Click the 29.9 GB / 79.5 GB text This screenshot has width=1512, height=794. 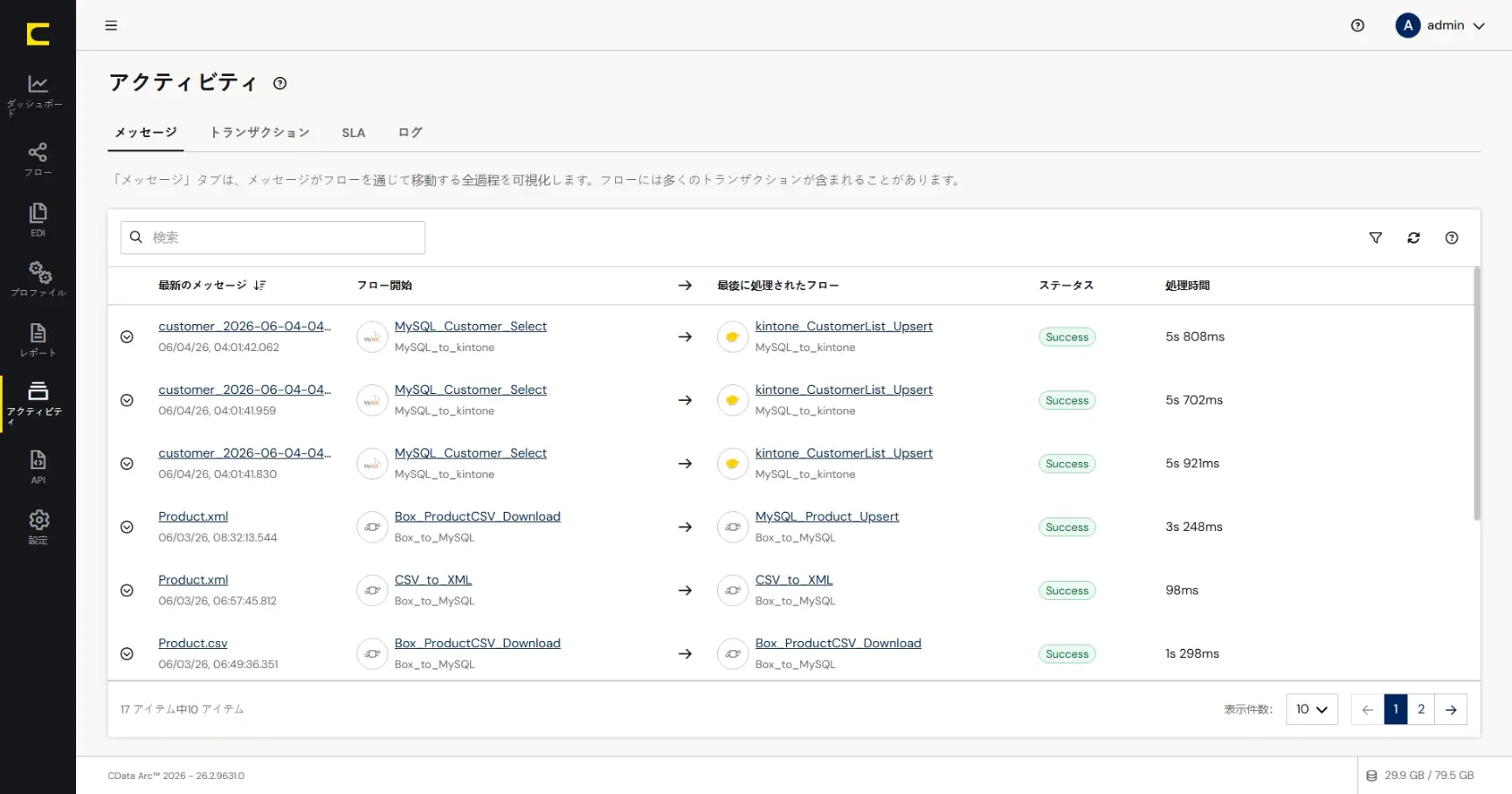pos(1429,776)
